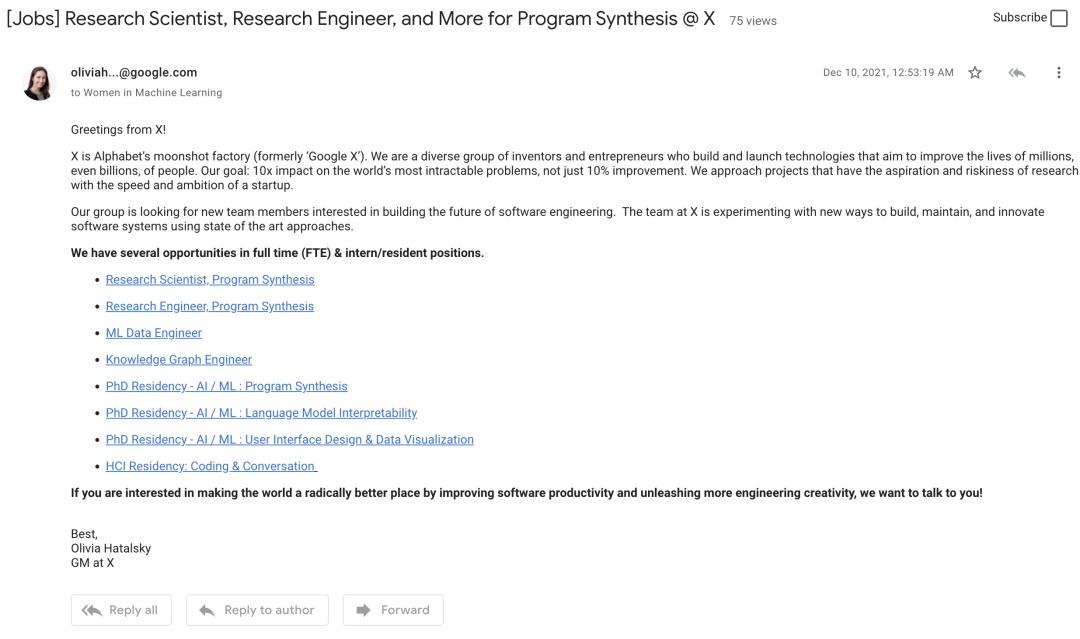This screenshot has height=639, width=1080.
Task: Follow the ML Data Engineer link
Action: (x=154, y=333)
